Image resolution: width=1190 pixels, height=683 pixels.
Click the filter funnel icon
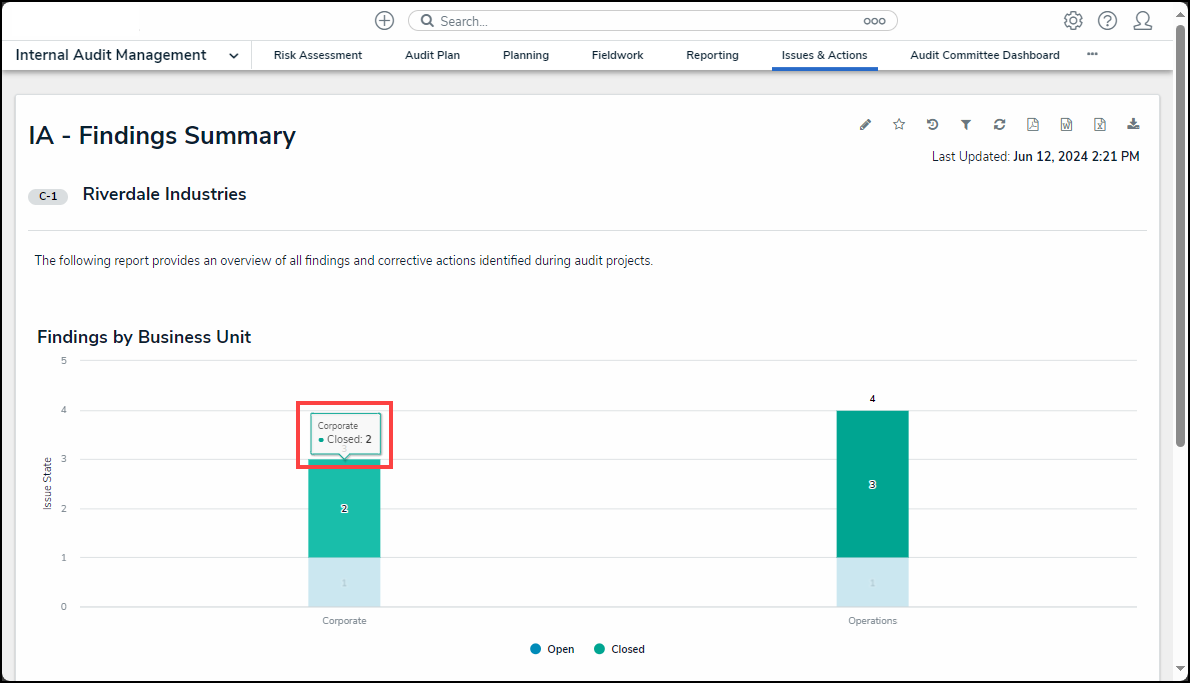pos(966,125)
